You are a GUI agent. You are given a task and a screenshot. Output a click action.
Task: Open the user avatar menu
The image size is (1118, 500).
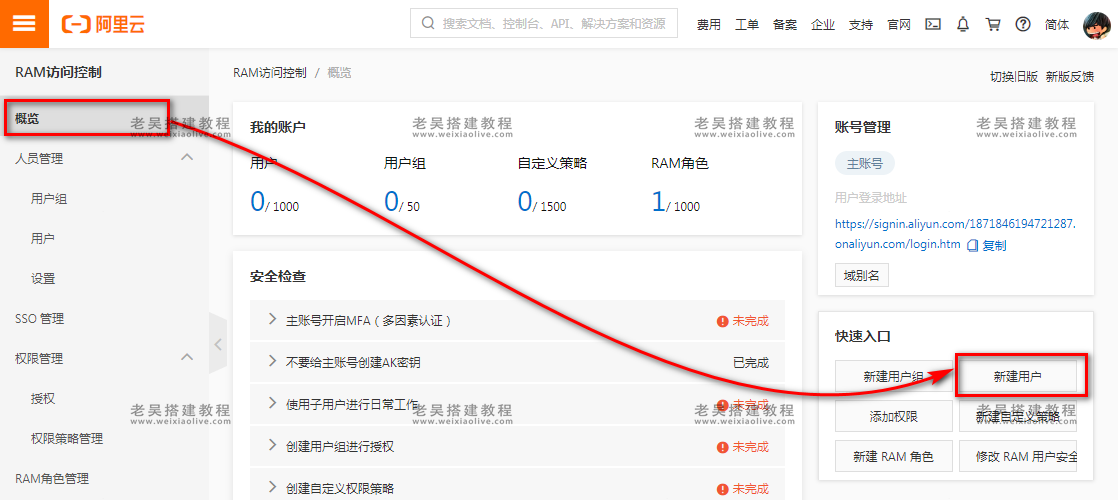(1096, 26)
